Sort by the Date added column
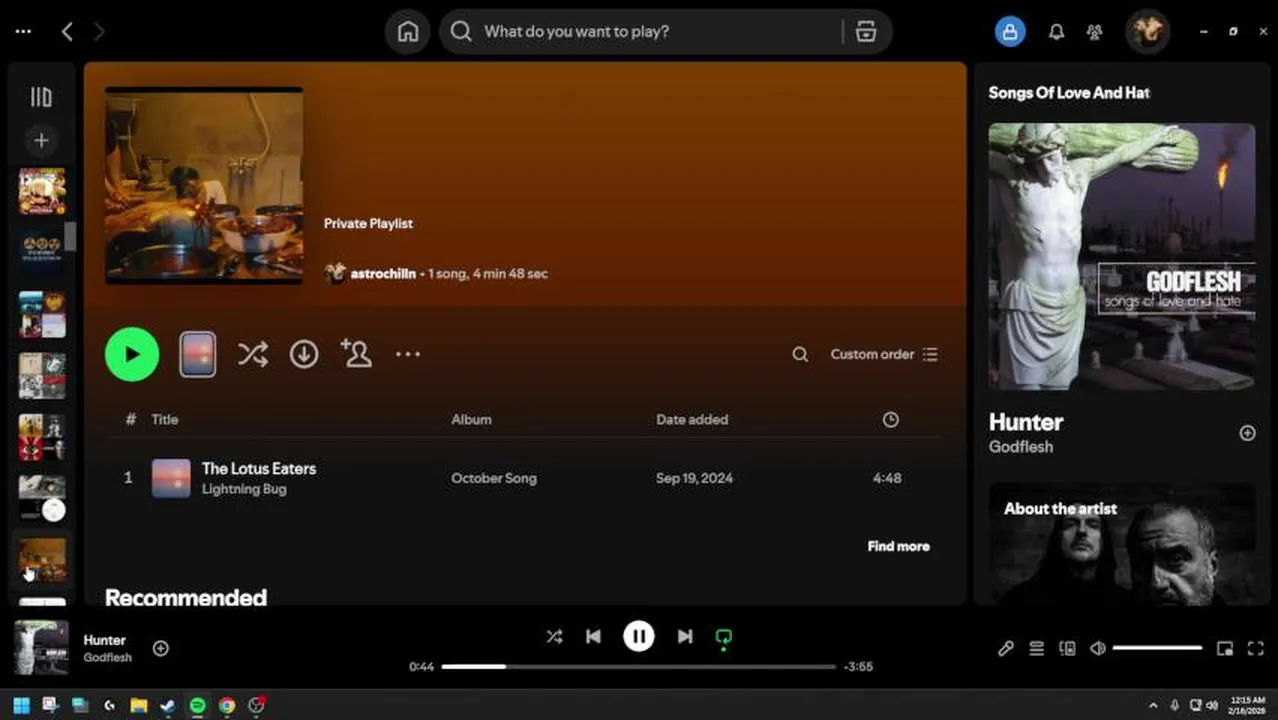This screenshot has height=720, width=1278. 692,420
